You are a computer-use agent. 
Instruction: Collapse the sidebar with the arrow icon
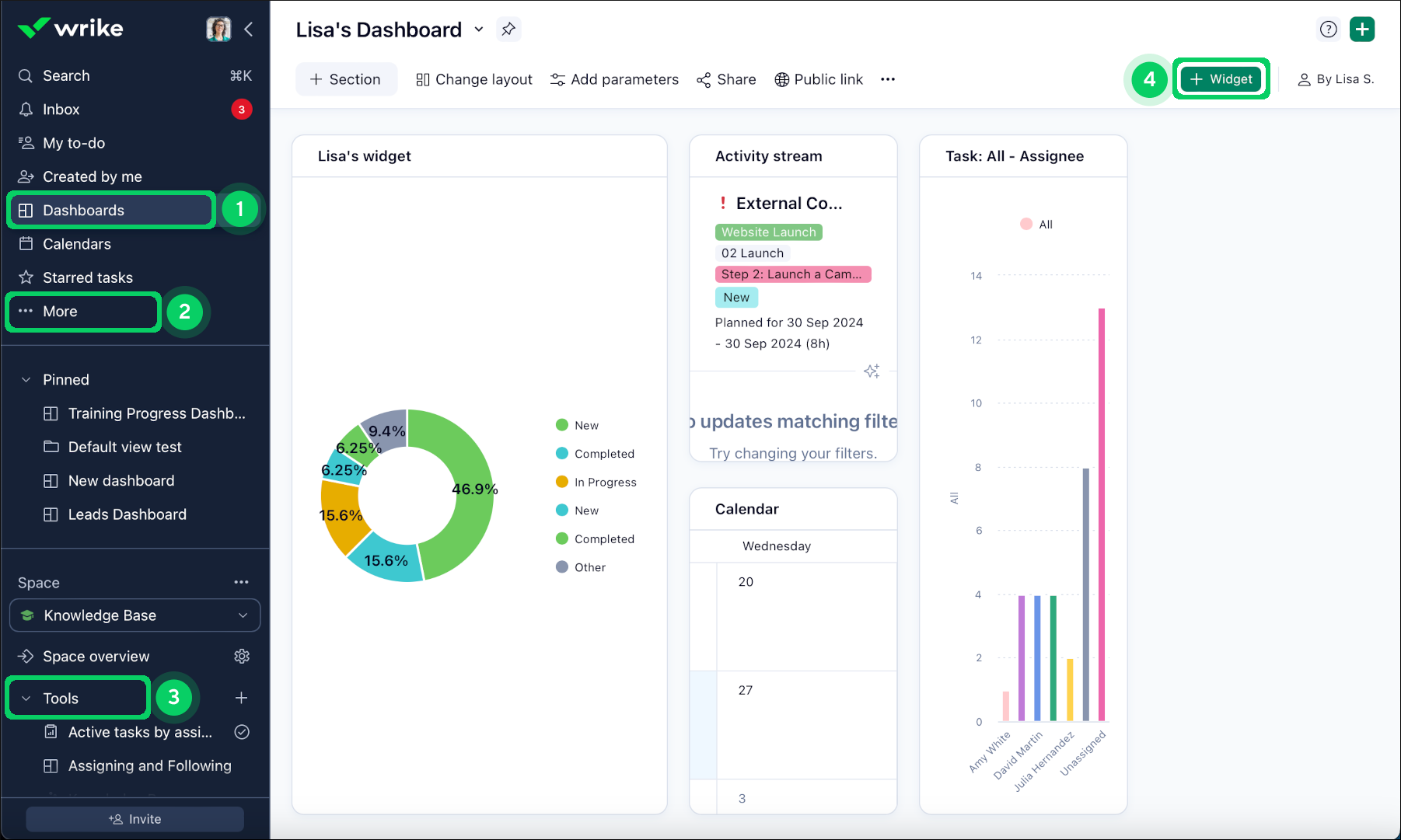pyautogui.click(x=249, y=30)
